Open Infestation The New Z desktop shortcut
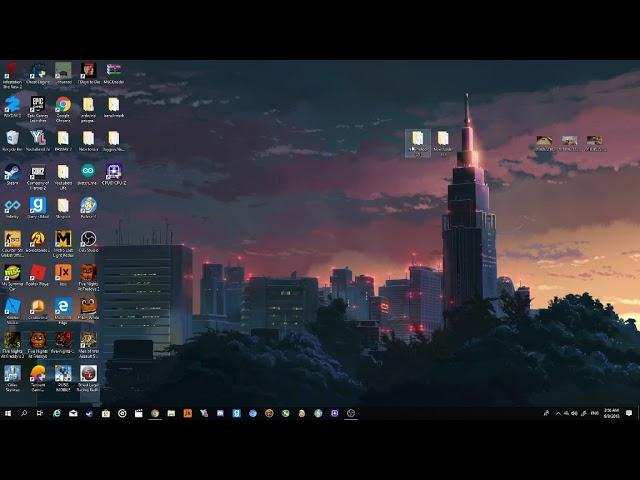This screenshot has height=480, width=640. (12, 76)
